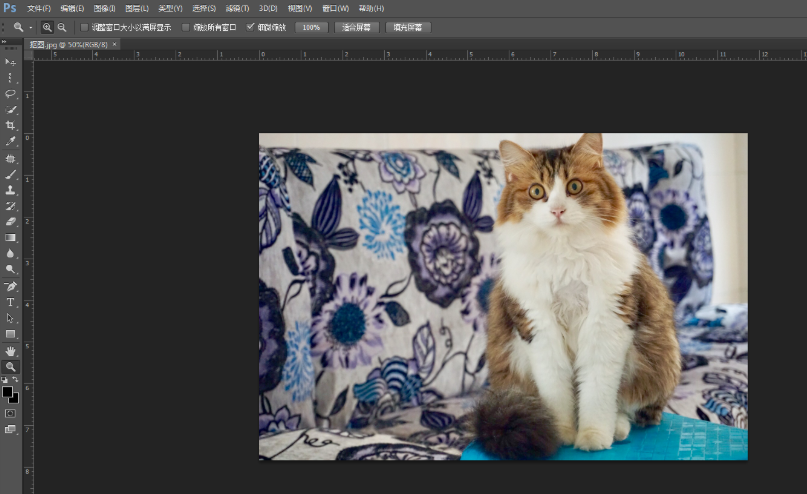Click the 适合屏幕 fit screen button

click(x=356, y=27)
